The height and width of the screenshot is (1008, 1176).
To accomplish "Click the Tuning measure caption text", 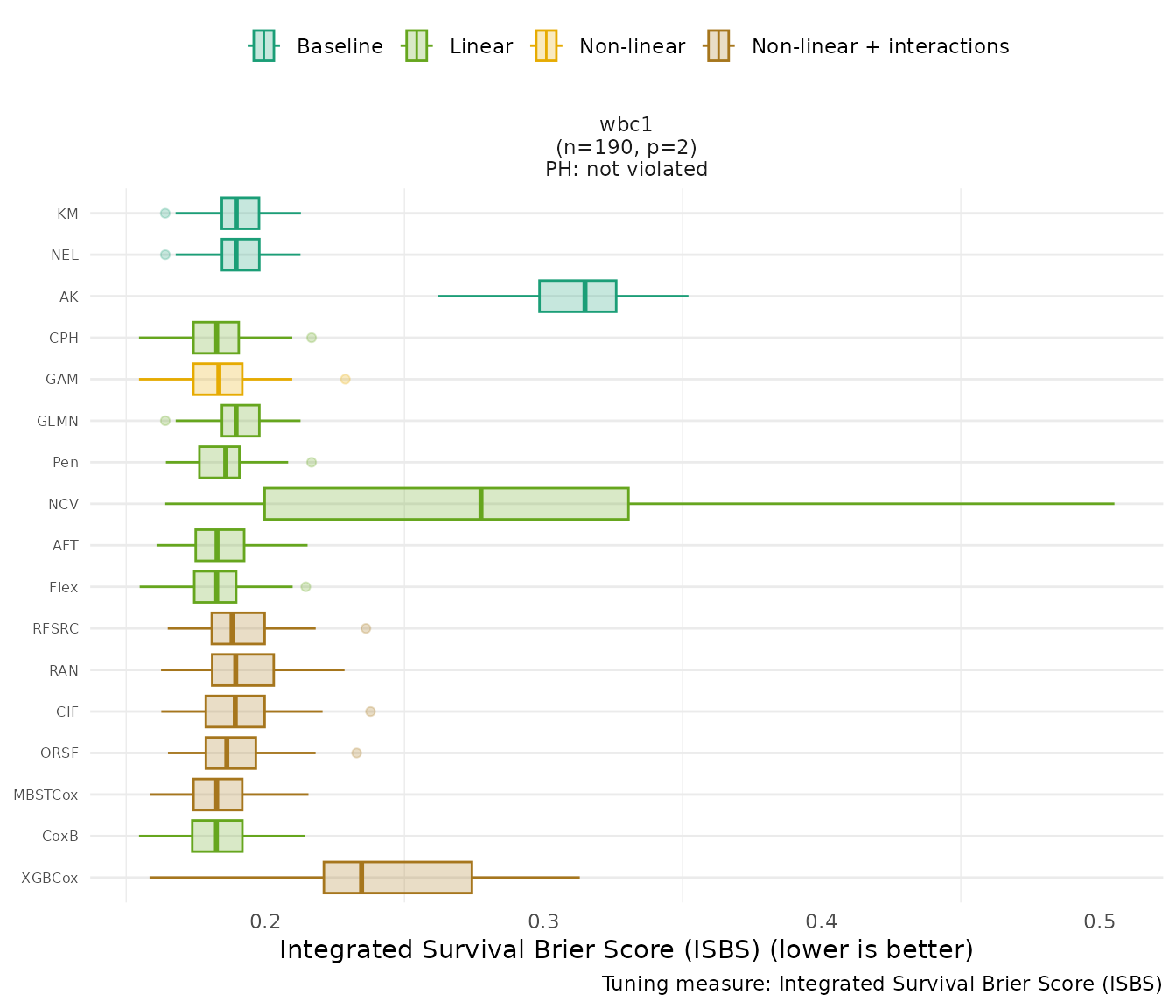I will (x=882, y=984).
